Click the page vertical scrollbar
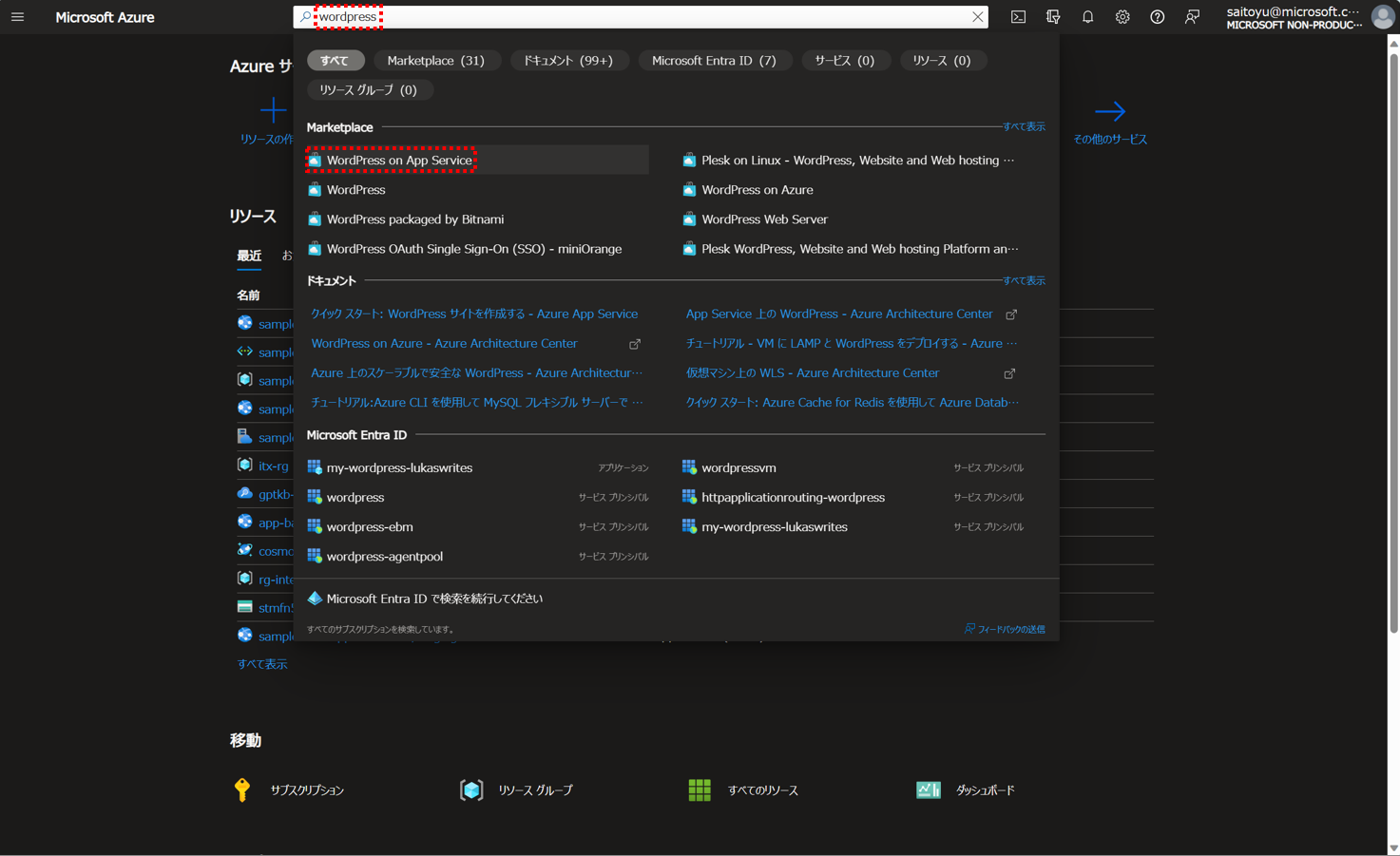 [1393, 342]
